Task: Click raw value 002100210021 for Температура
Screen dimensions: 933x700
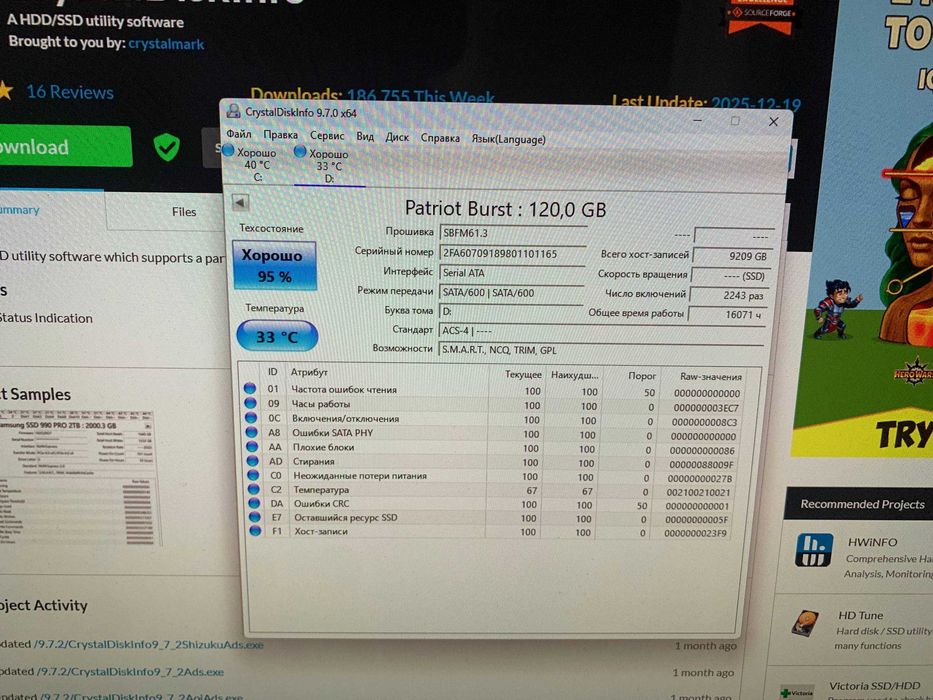Action: (698, 492)
